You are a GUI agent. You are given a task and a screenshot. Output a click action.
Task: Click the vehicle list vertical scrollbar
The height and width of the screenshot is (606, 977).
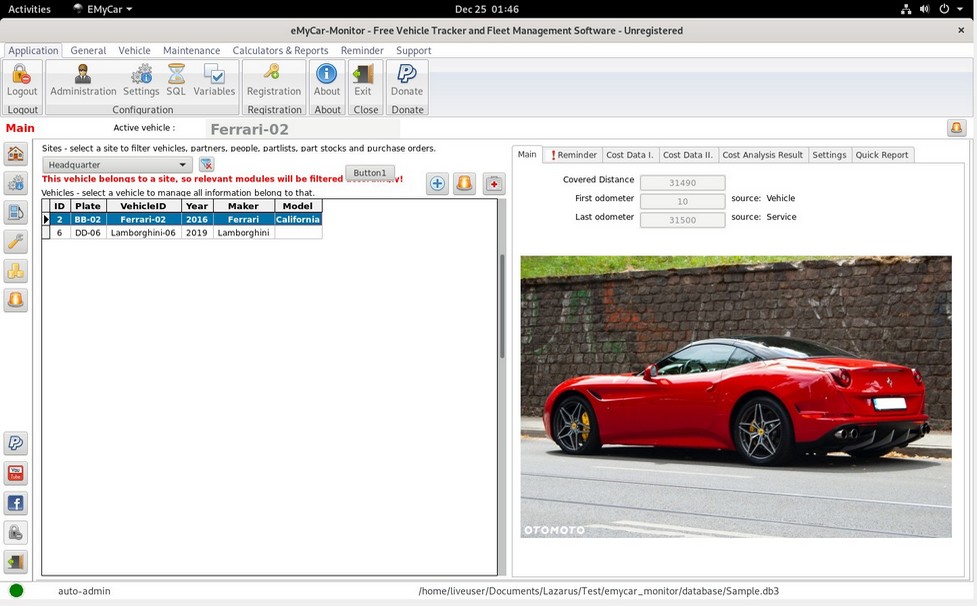(x=502, y=305)
